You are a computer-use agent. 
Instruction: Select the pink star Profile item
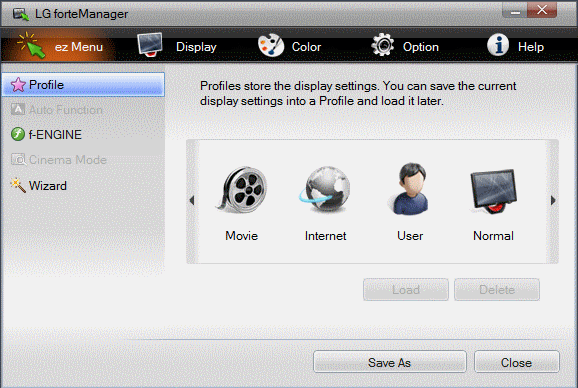[x=83, y=85]
